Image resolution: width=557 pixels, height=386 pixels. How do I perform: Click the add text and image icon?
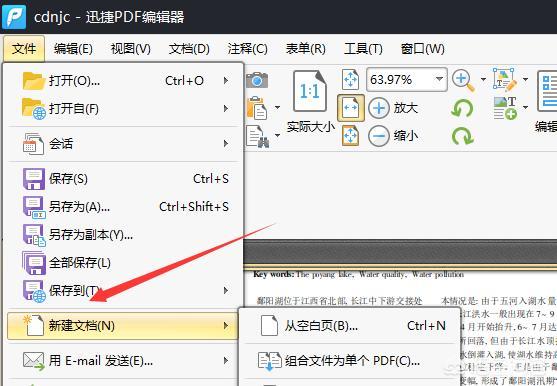[505, 108]
